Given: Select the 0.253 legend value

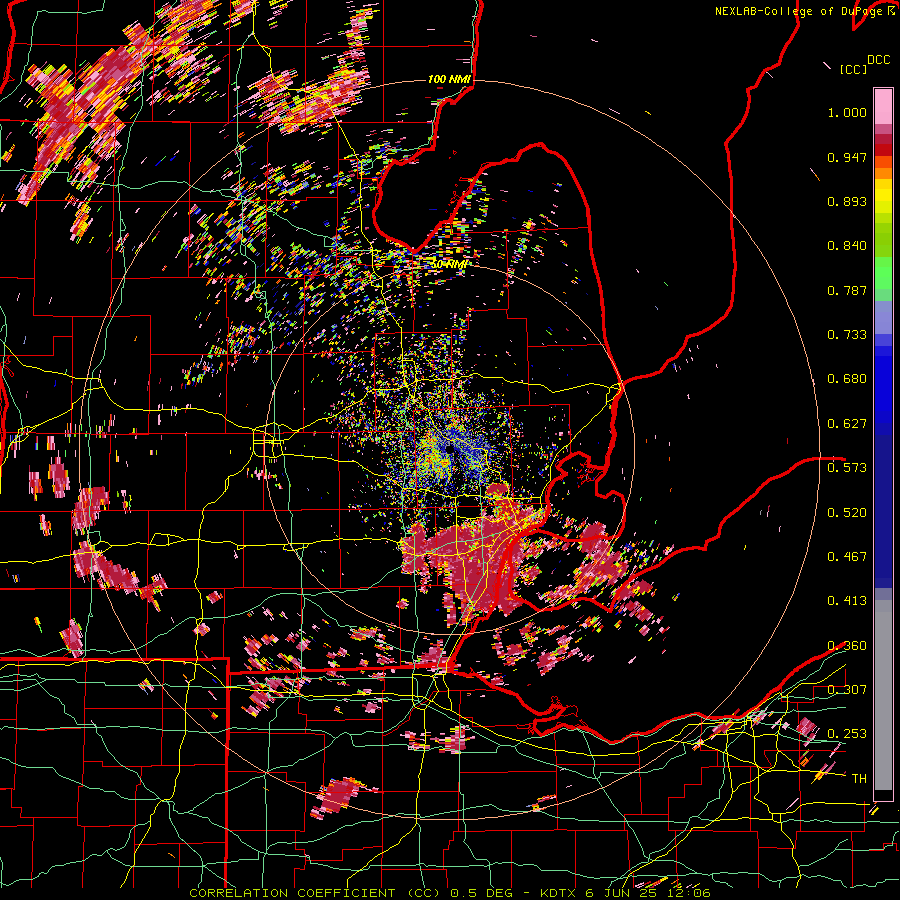Looking at the screenshot, I should 847,734.
